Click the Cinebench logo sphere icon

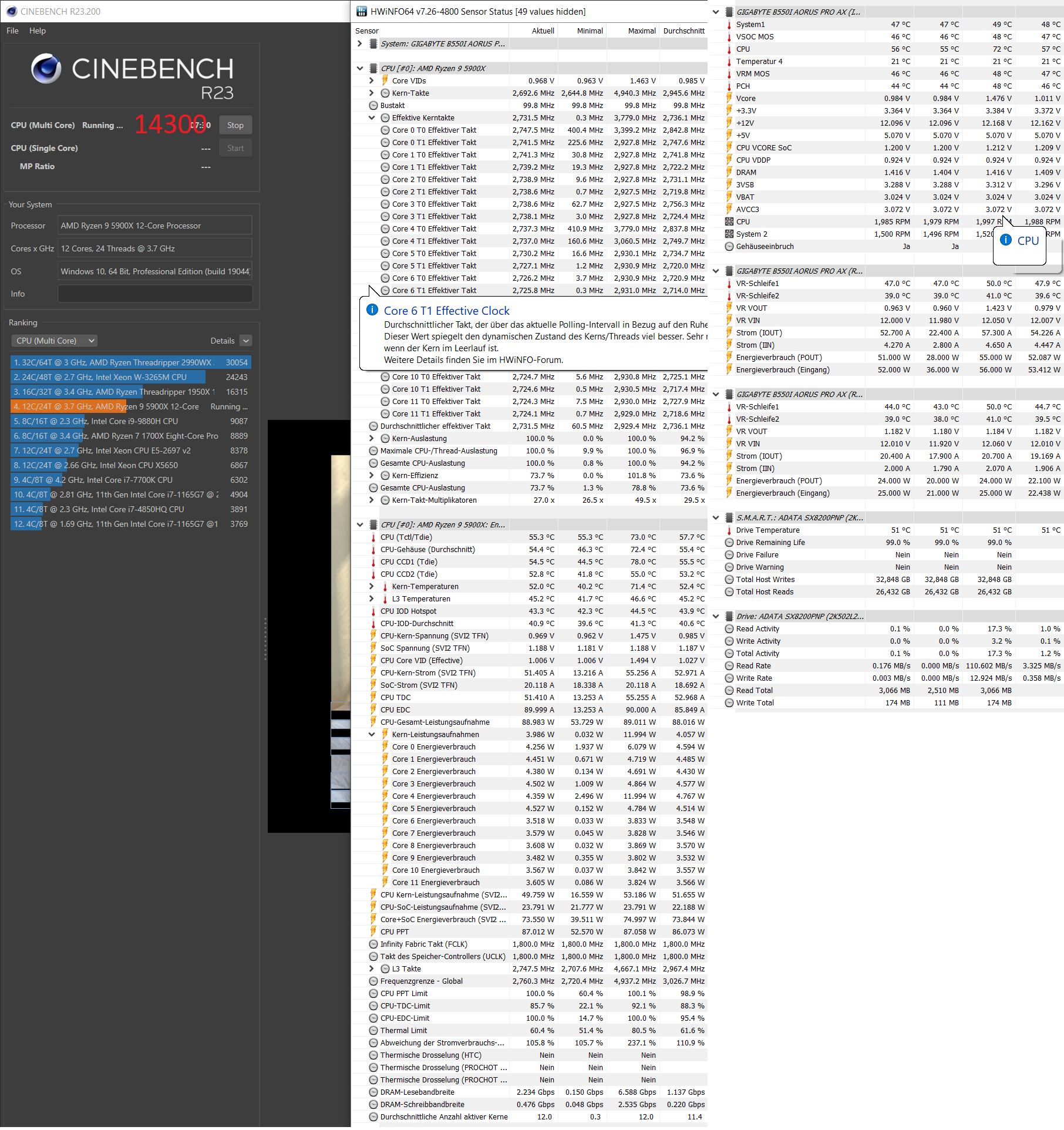(46, 68)
